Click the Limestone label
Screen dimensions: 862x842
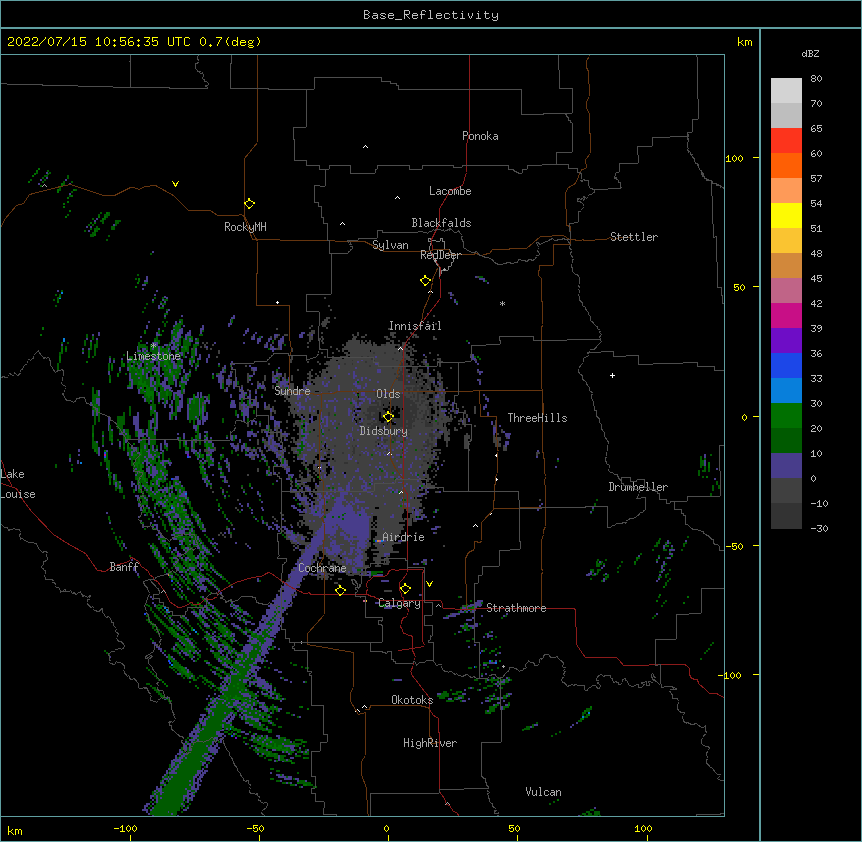(153, 356)
